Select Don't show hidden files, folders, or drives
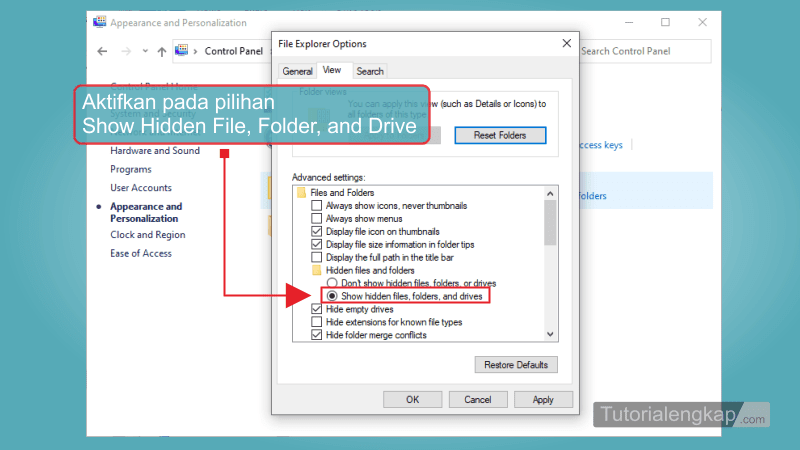 pos(332,283)
